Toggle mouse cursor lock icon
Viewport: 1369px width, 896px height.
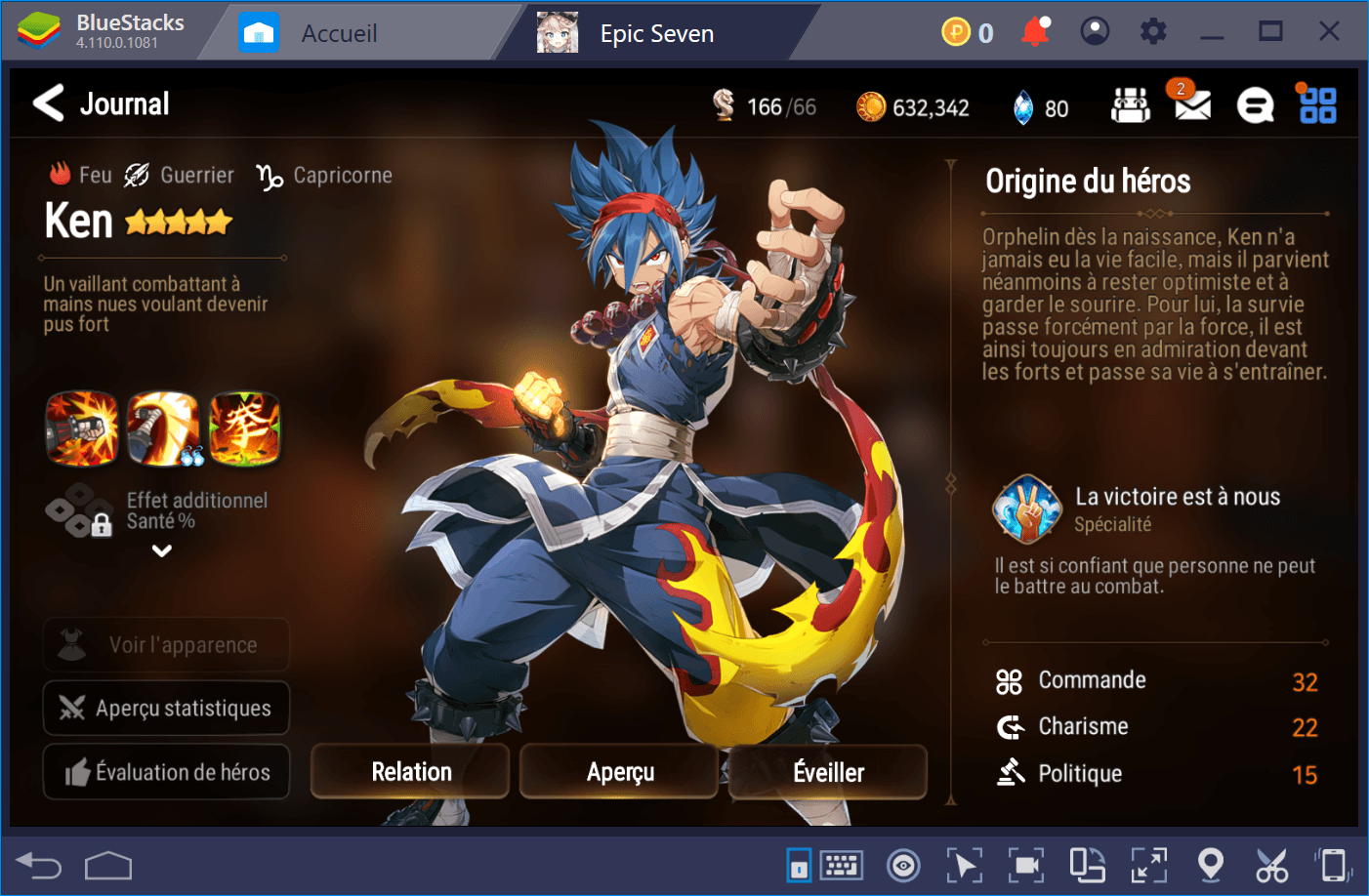965,866
